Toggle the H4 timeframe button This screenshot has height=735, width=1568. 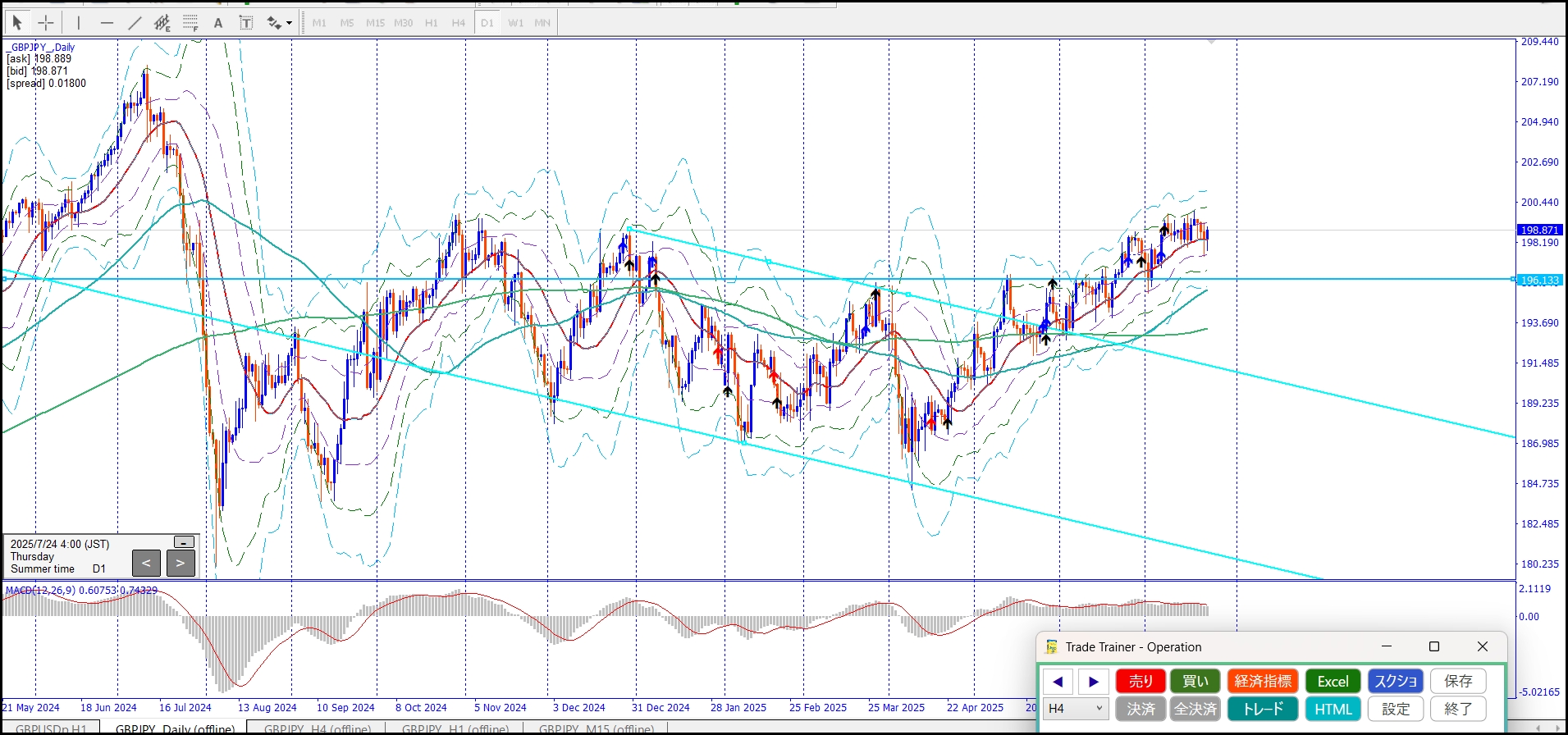coord(459,23)
